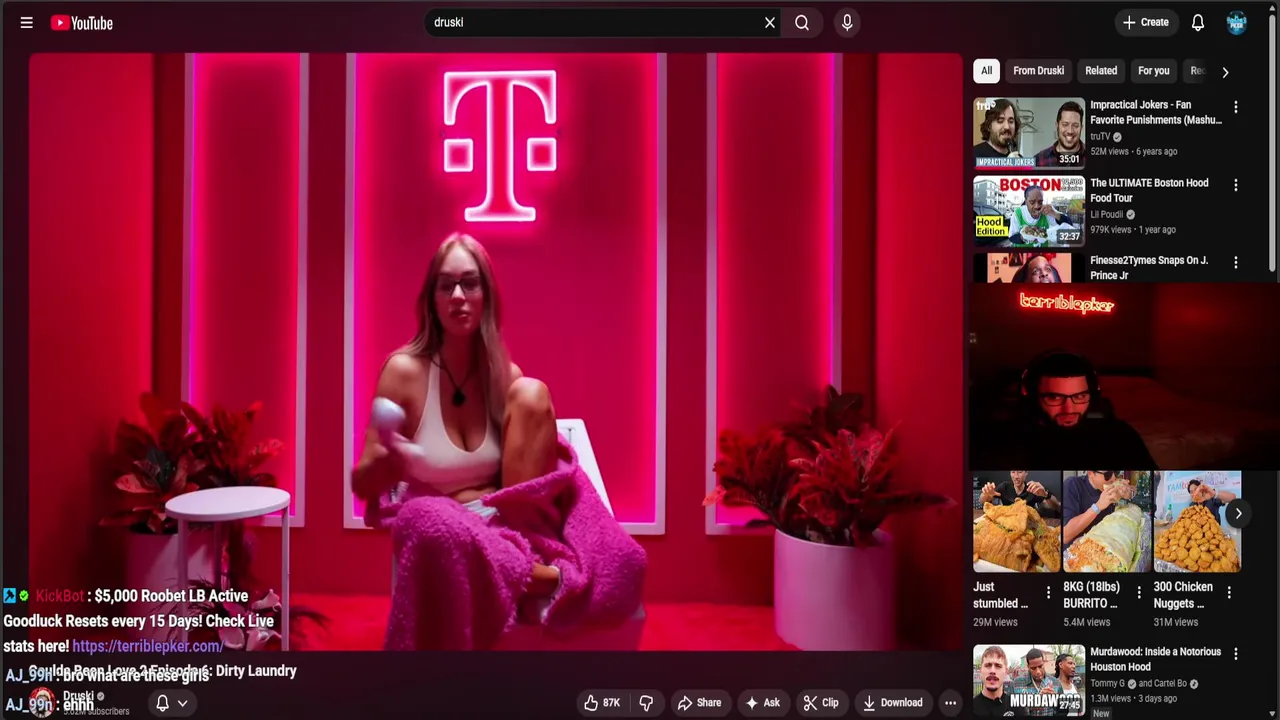Click the Clip scissors button
This screenshot has height=720, width=1280.
point(821,703)
